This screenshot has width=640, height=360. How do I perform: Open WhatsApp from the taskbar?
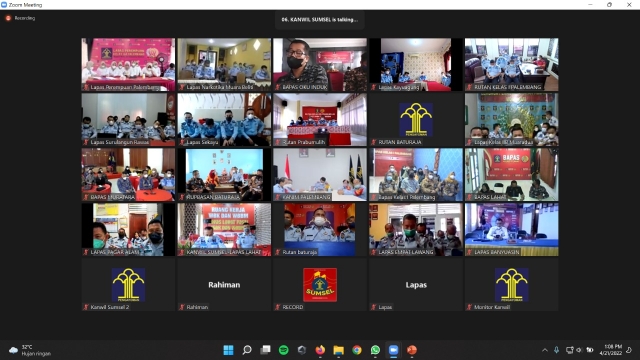pos(375,350)
